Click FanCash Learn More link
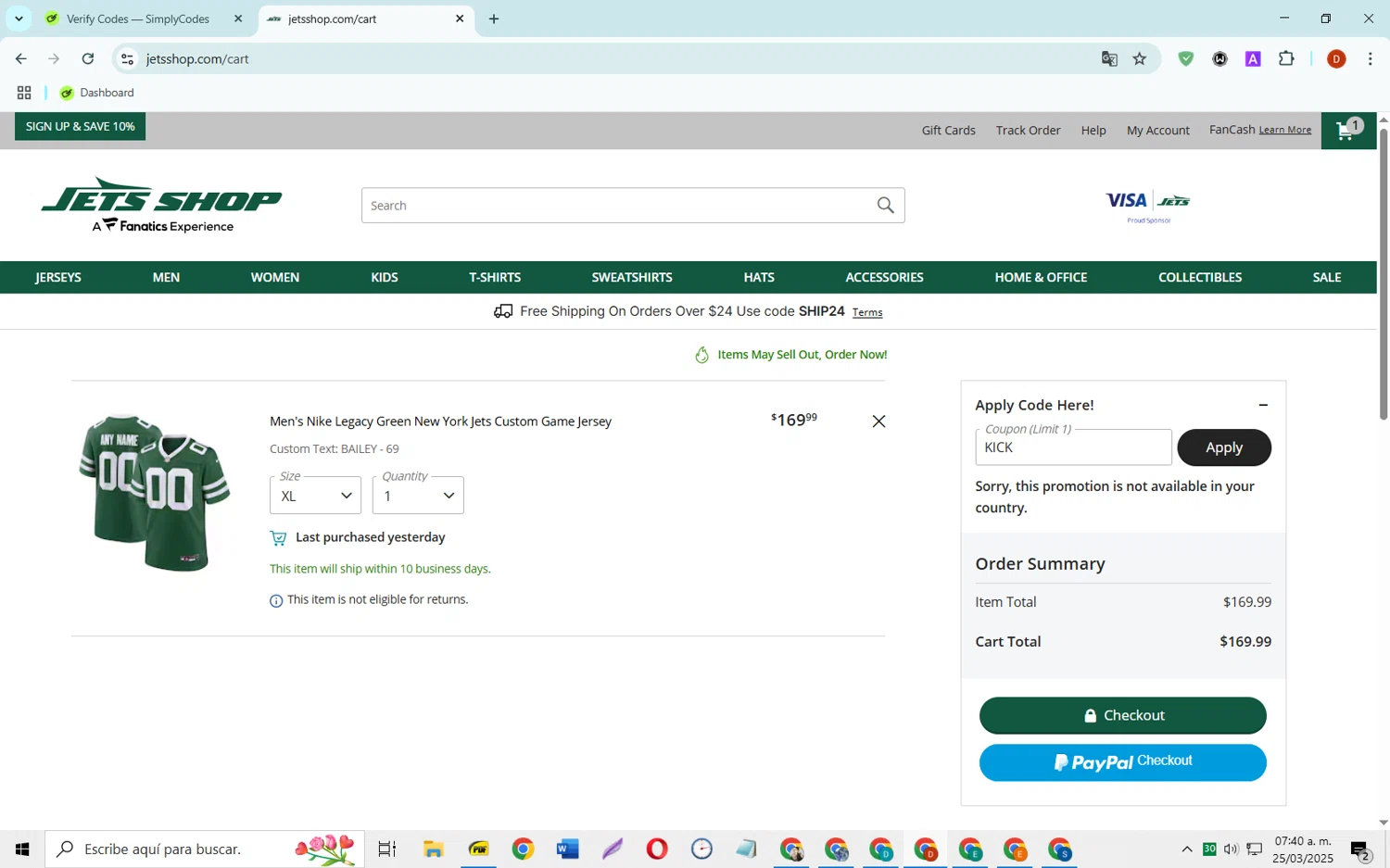The image size is (1390, 868). click(1284, 130)
